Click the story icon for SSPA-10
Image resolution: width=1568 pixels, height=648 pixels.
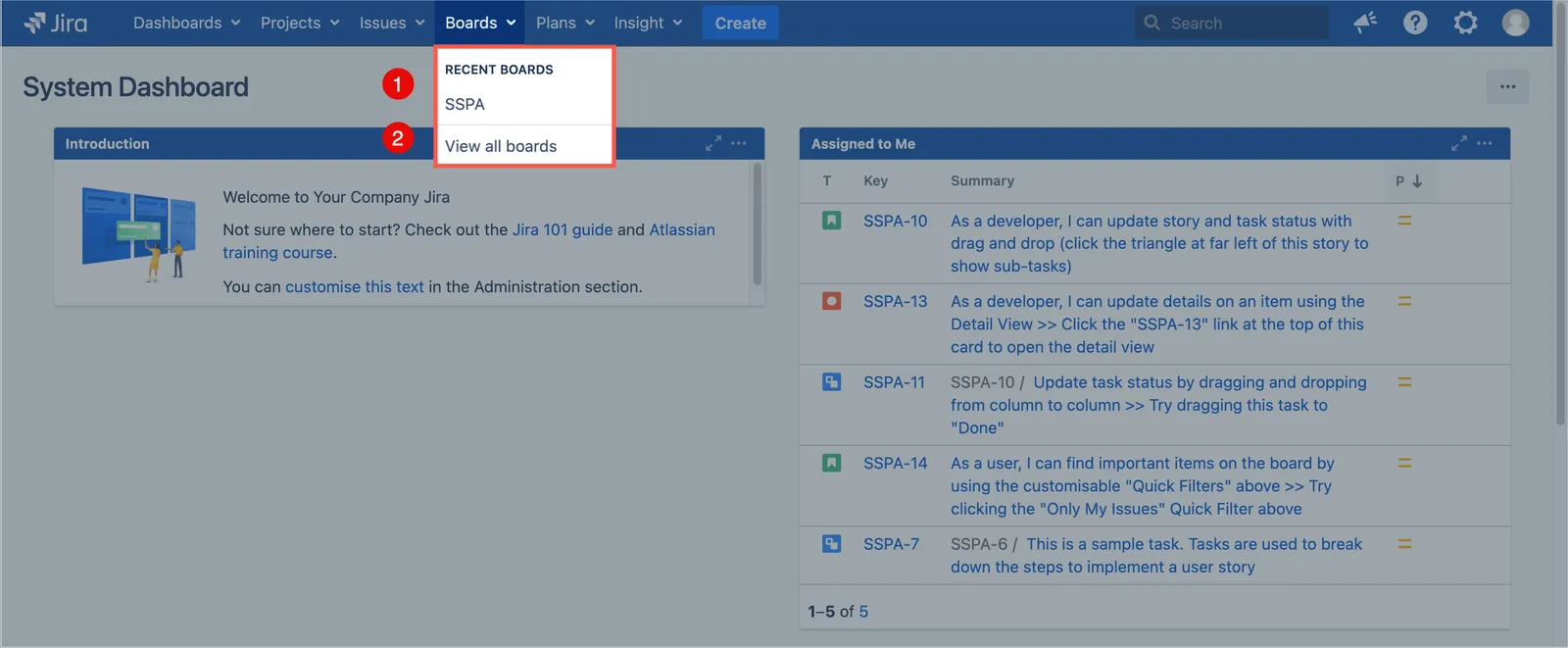click(831, 221)
